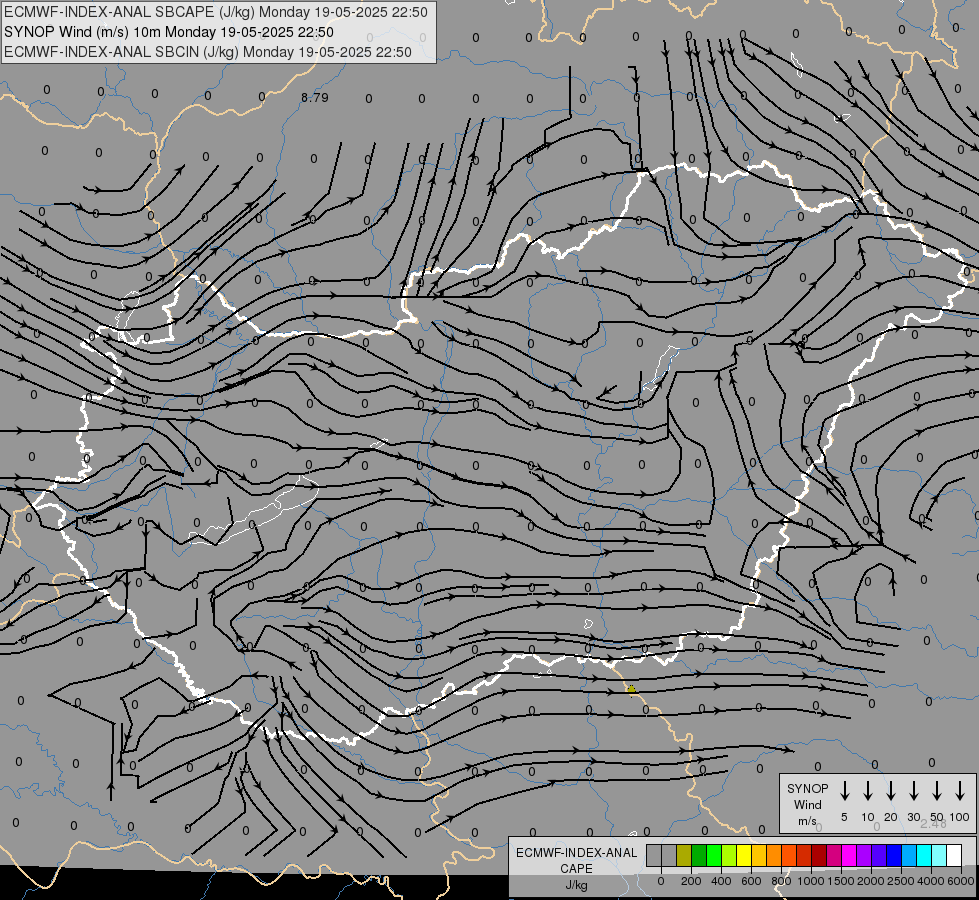Click the 20 m/s wind arrow in SYNOP legend
This screenshot has width=979, height=900.
(x=891, y=791)
